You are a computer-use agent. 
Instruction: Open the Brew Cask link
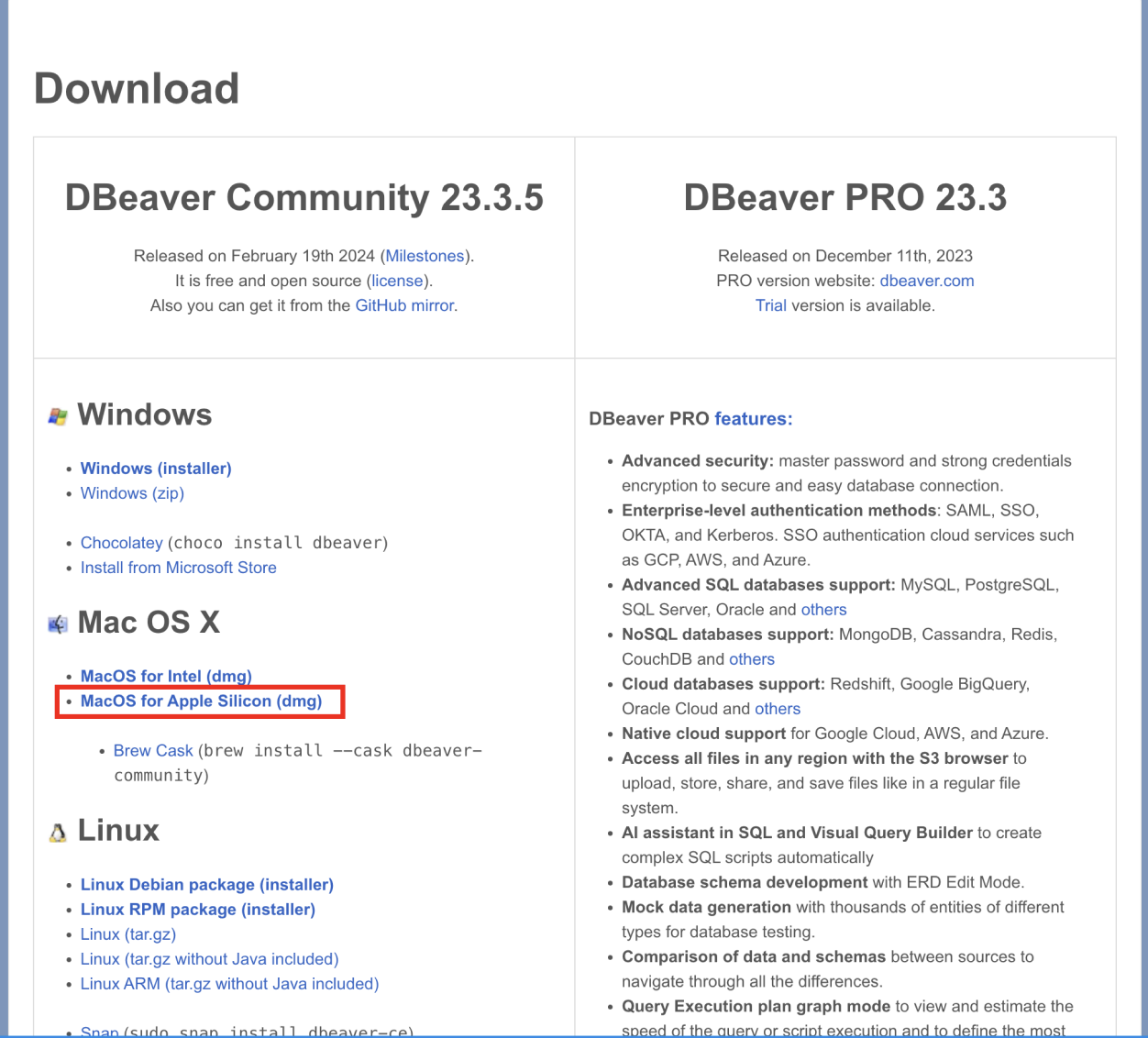153,751
